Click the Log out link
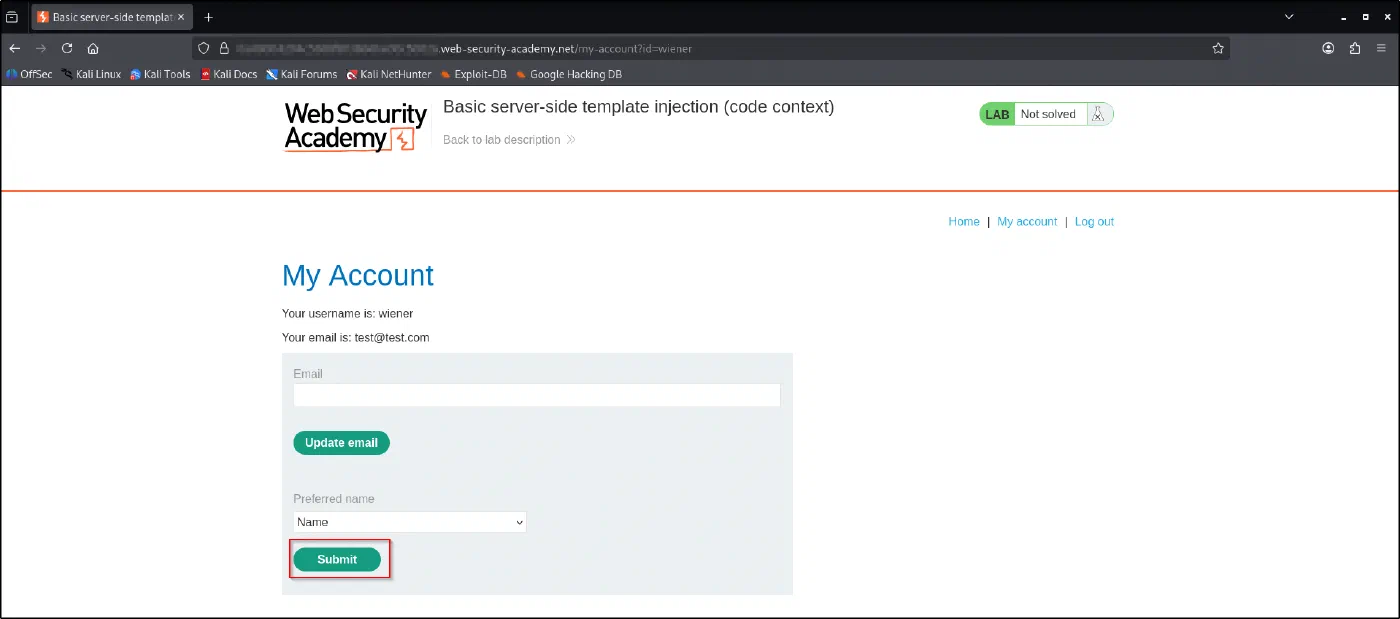The width and height of the screenshot is (1400, 619). click(1094, 222)
